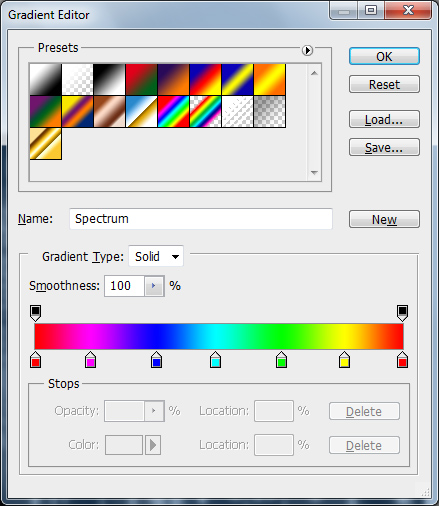The height and width of the screenshot is (506, 439).
Task: Pick the gold metallic preset thumbnail
Action: coord(46,144)
